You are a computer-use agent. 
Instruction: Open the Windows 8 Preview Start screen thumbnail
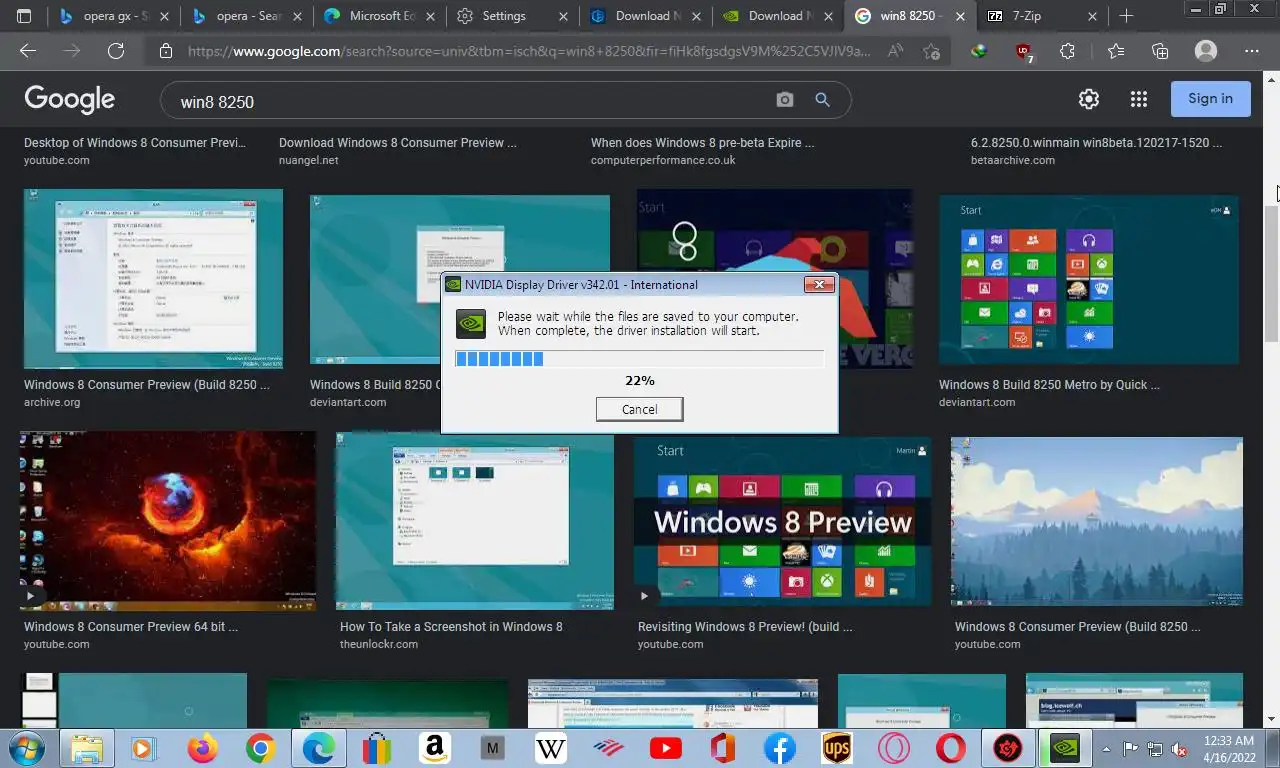783,520
